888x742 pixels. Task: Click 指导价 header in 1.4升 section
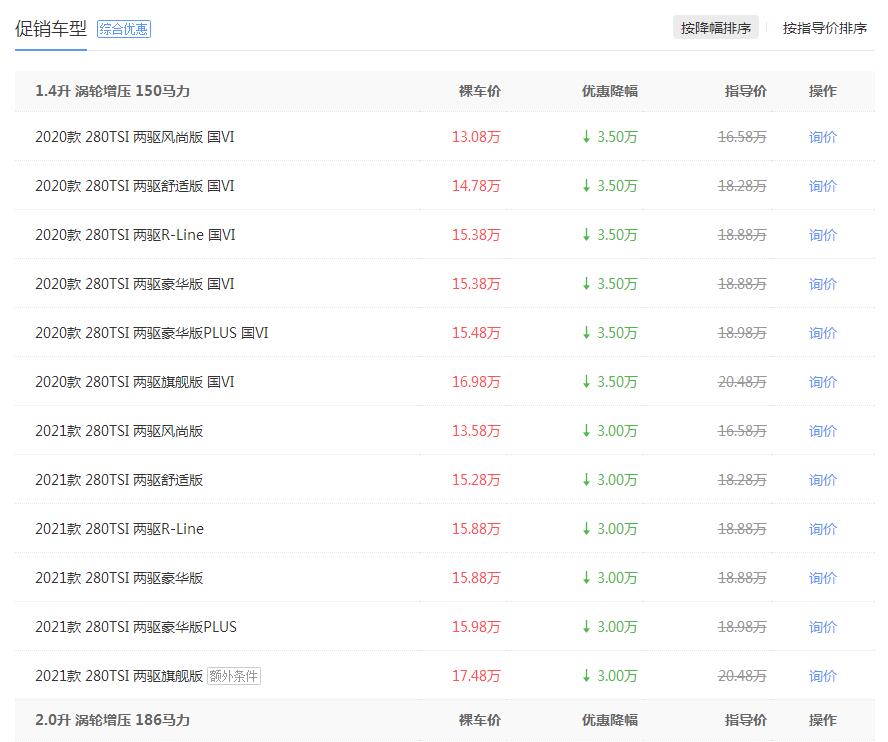tap(746, 91)
